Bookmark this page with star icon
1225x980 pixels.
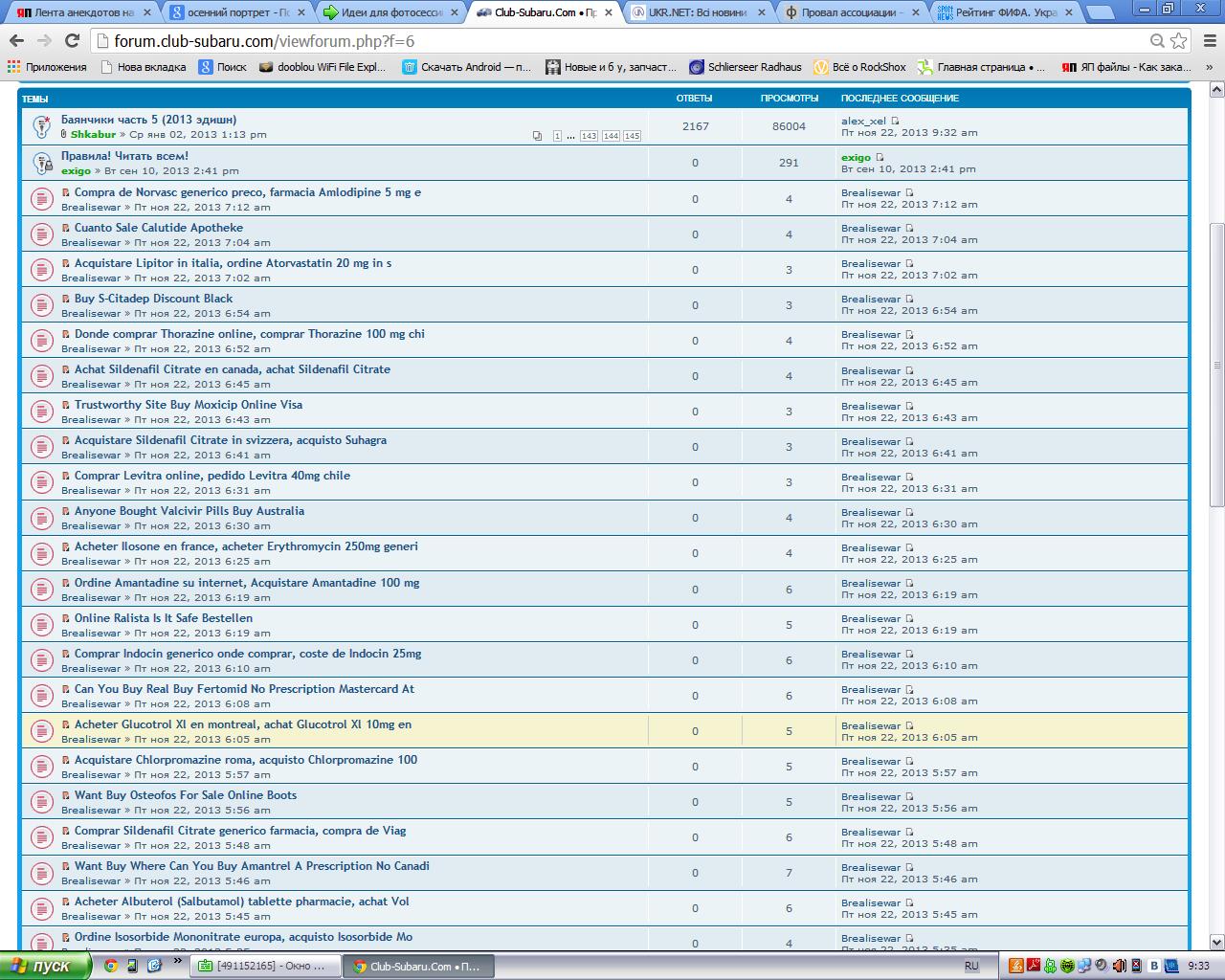[1179, 41]
